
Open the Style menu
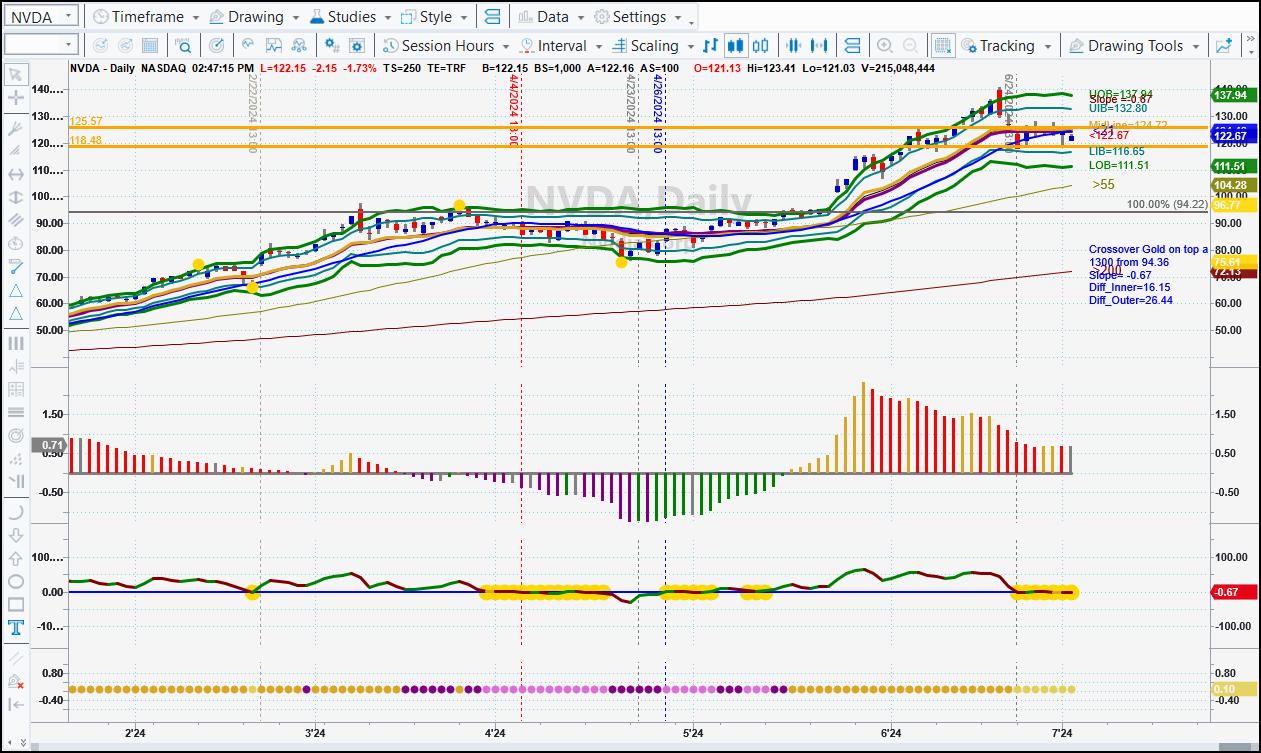(434, 17)
